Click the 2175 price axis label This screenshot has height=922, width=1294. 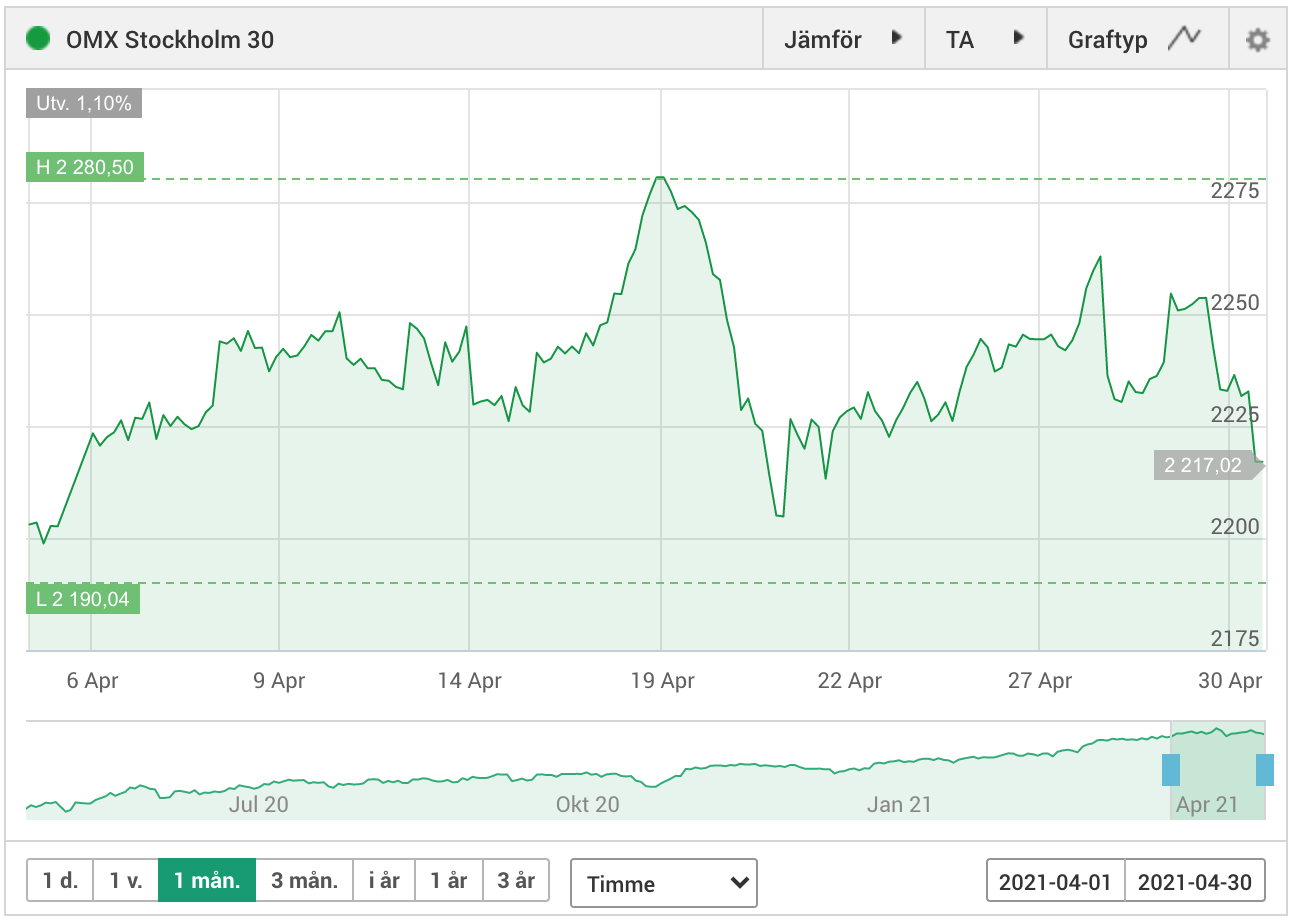point(1236,639)
